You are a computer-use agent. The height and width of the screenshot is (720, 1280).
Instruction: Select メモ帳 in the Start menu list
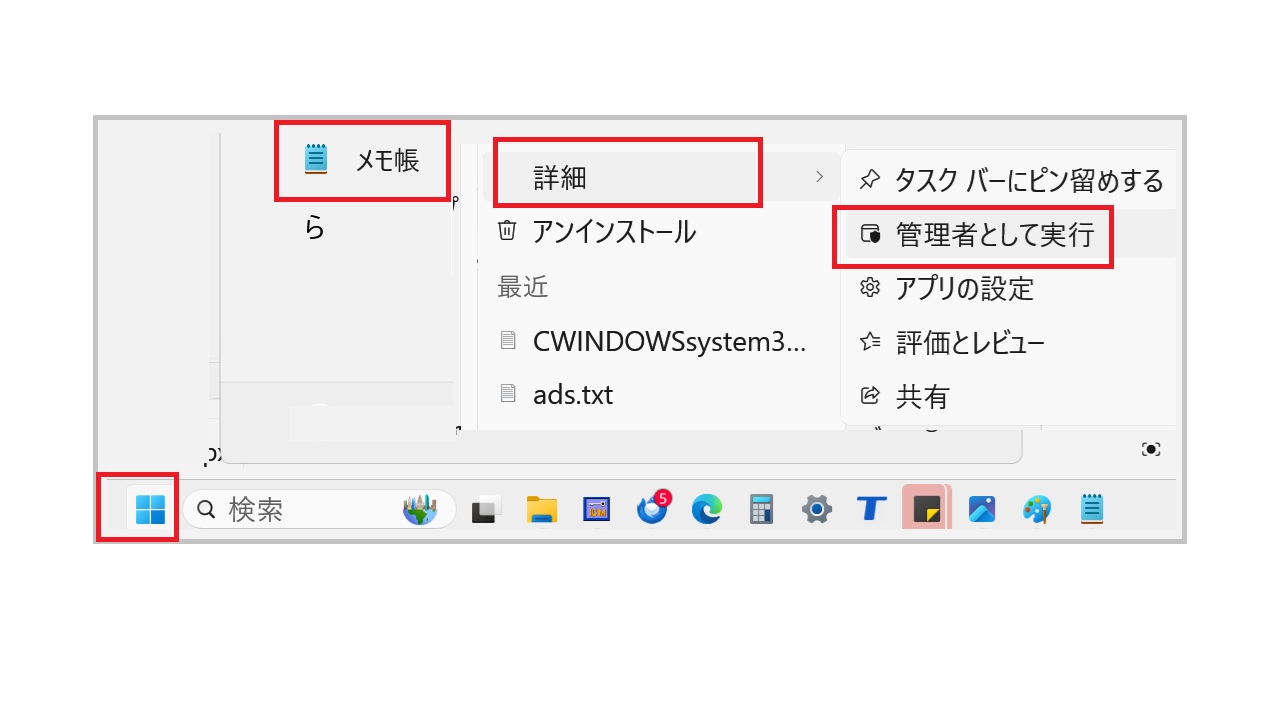pos(362,160)
